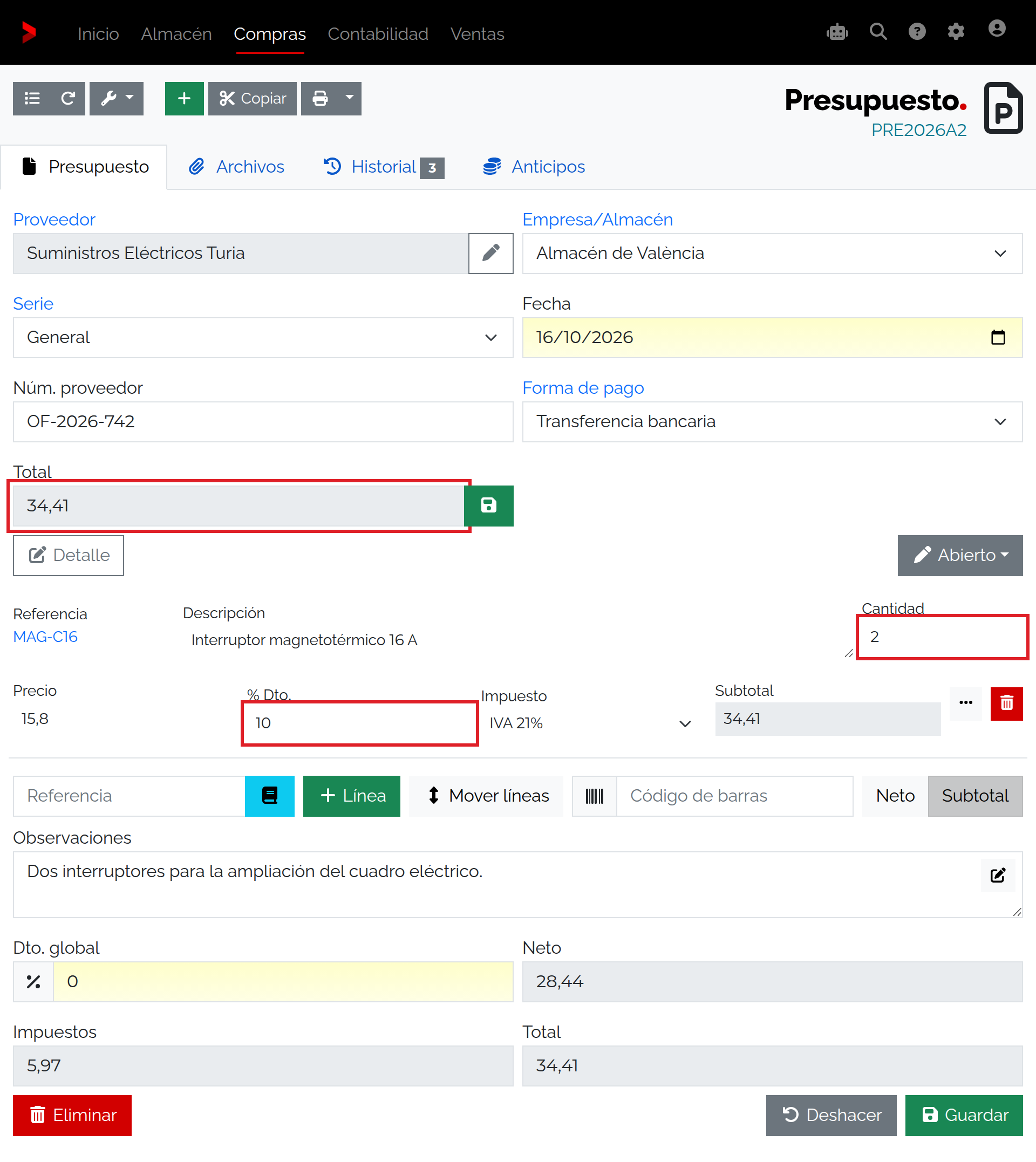
Task: Create new document with green plus button
Action: 184,98
